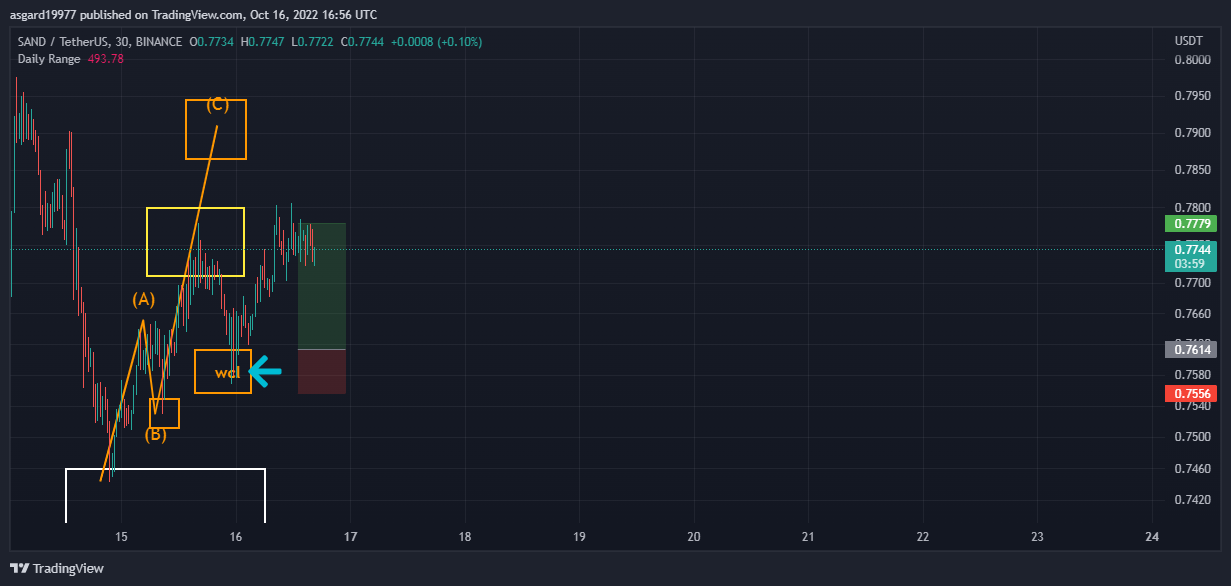The height and width of the screenshot is (586, 1231).
Task: Click the 0.7800 price axis label
Action: (x=1192, y=208)
